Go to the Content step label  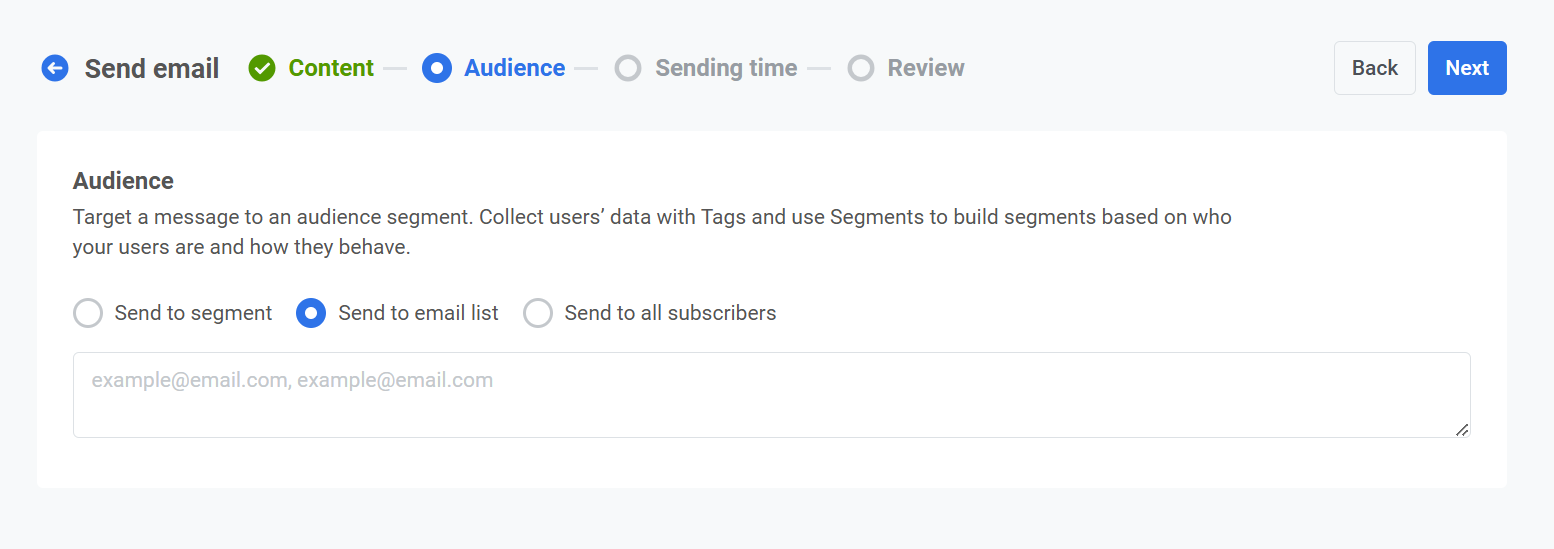click(x=331, y=68)
